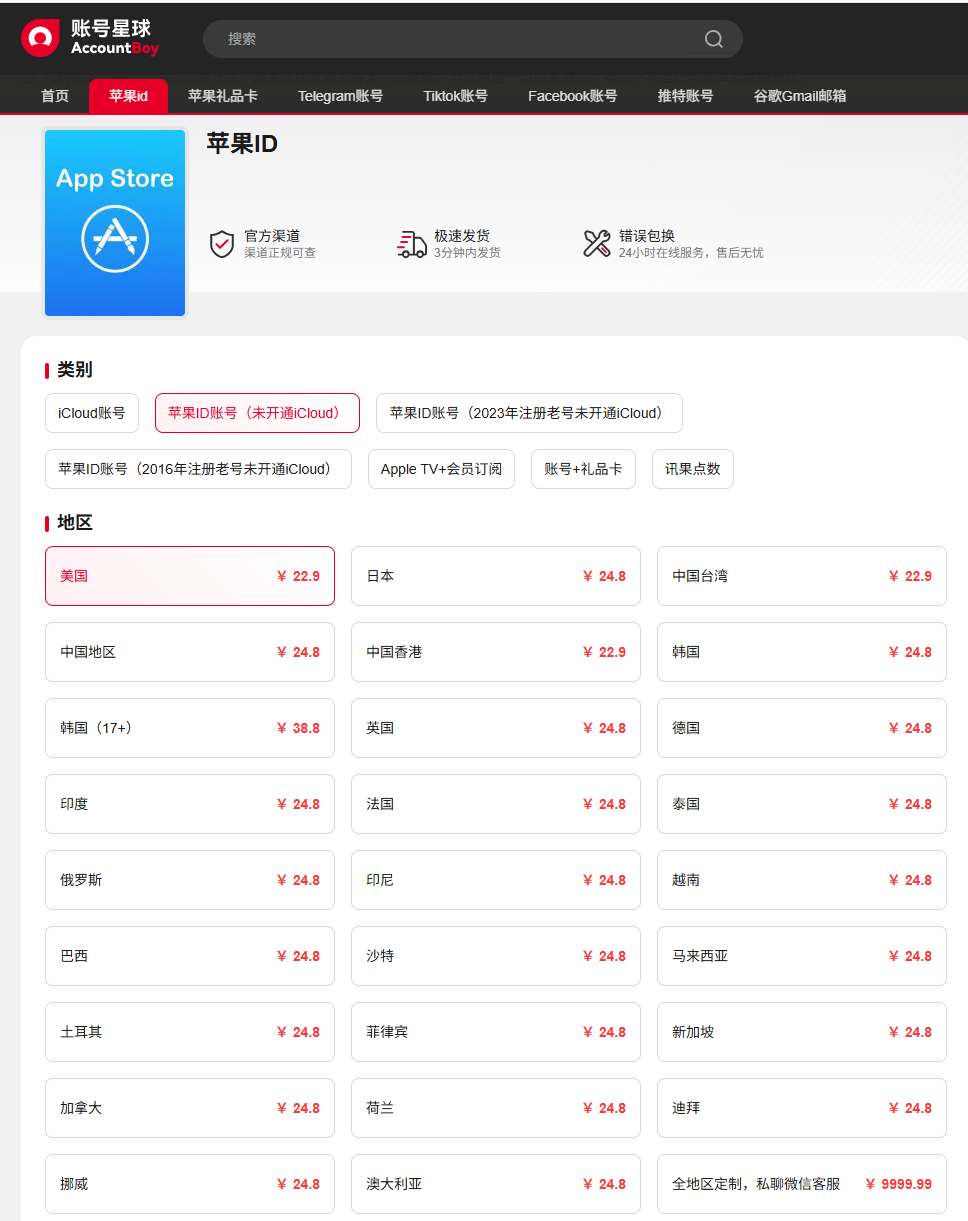The image size is (968, 1221).
Task: Click the search magnifier icon
Action: 713,39
